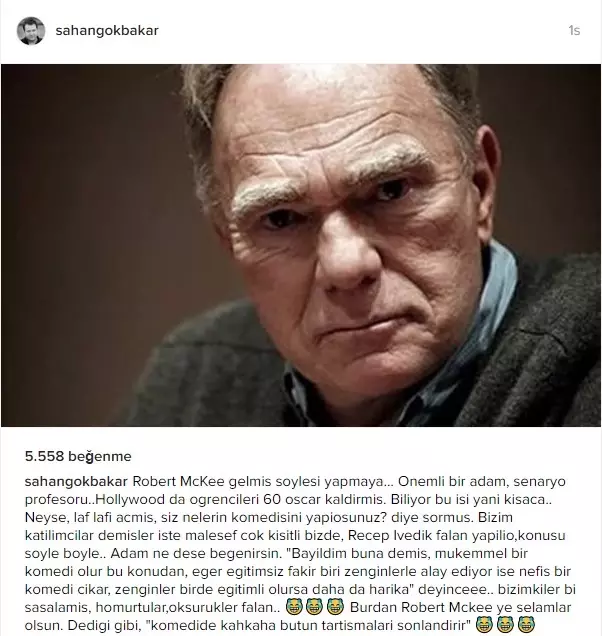Open the "1s" post timestamp
Viewport: 602px width, 636px height.
pos(574,30)
